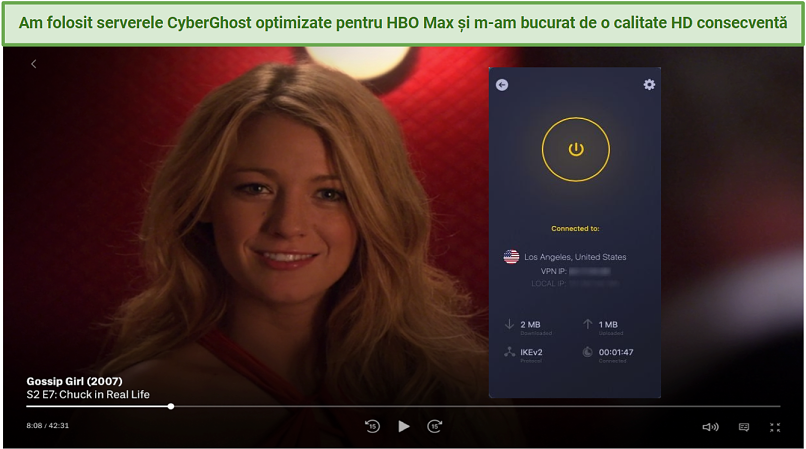
Task: Mute the video volume
Action: point(710,427)
